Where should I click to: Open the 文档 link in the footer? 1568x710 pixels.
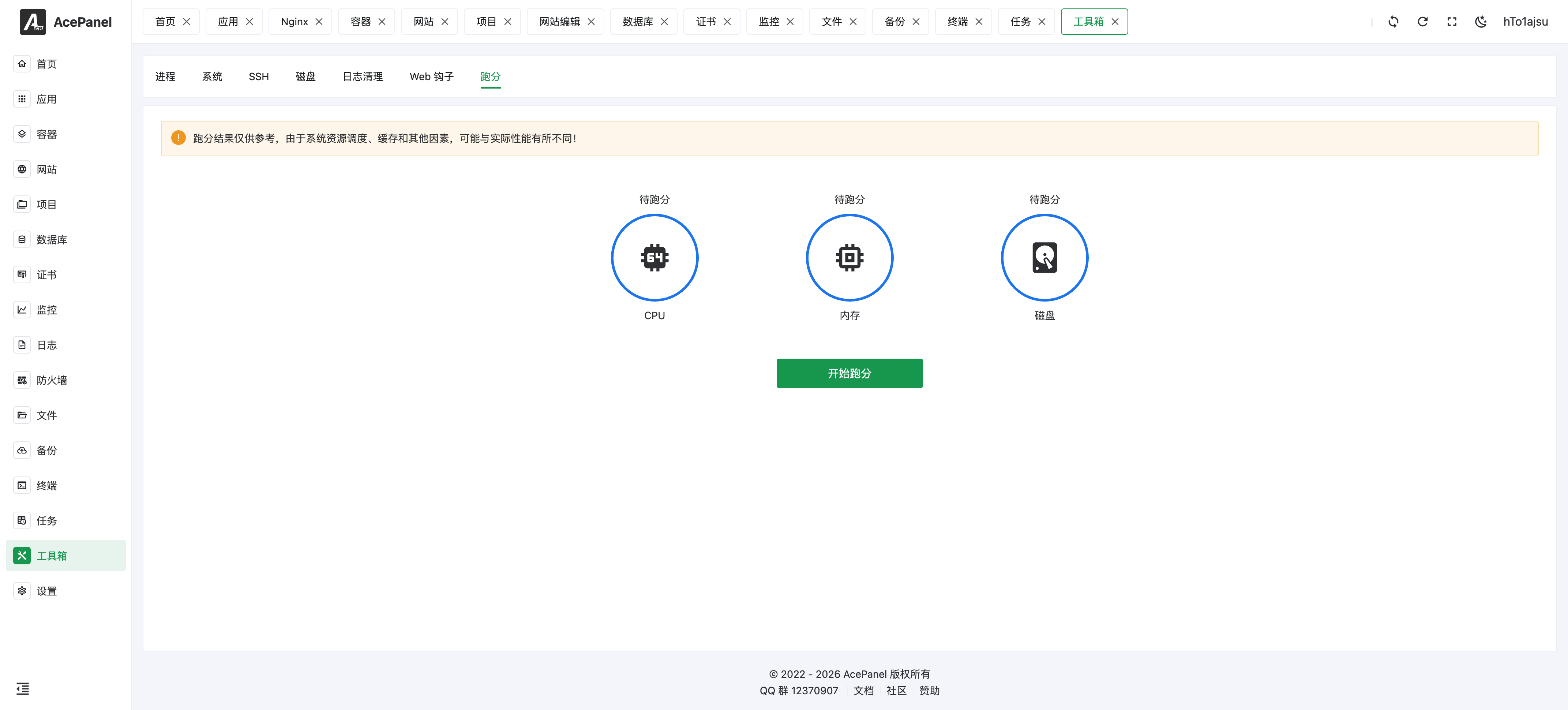[864, 690]
